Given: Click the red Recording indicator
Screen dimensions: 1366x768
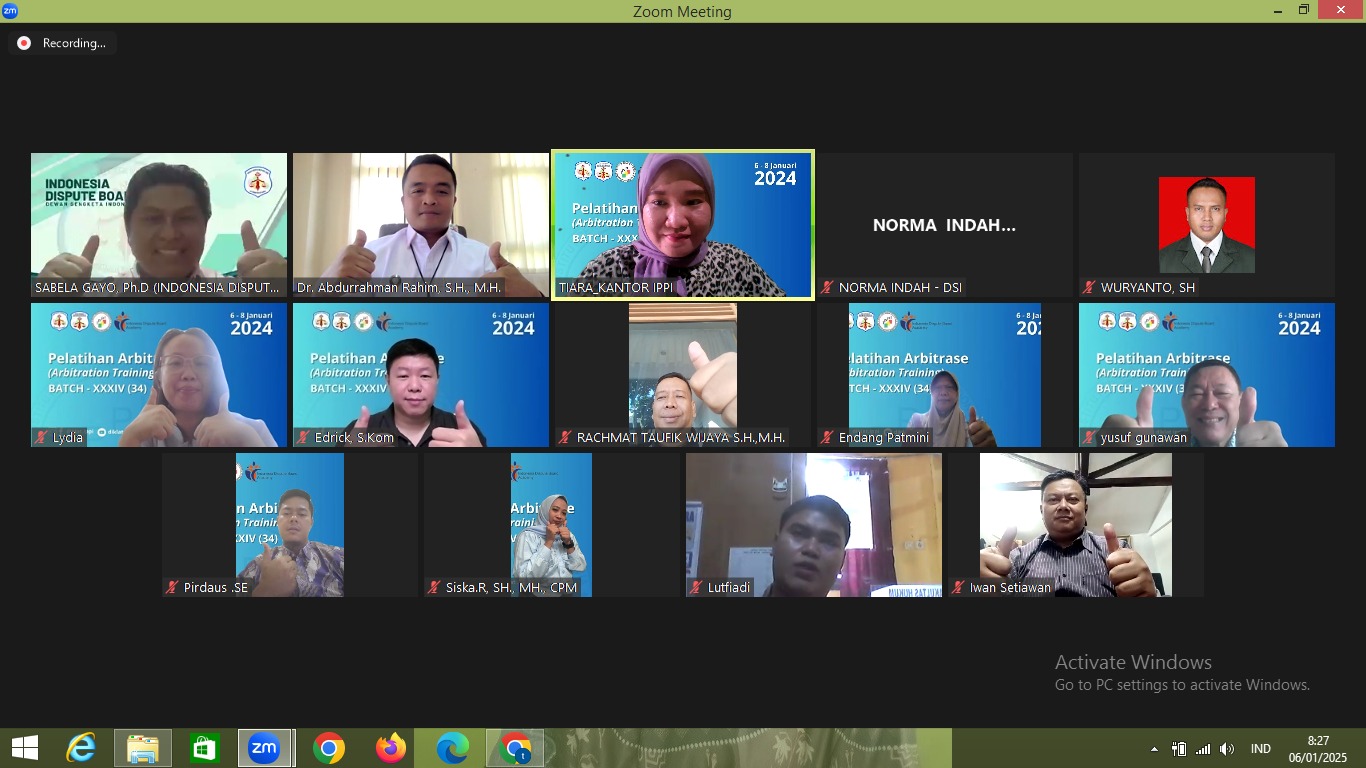Looking at the screenshot, I should click(24, 43).
